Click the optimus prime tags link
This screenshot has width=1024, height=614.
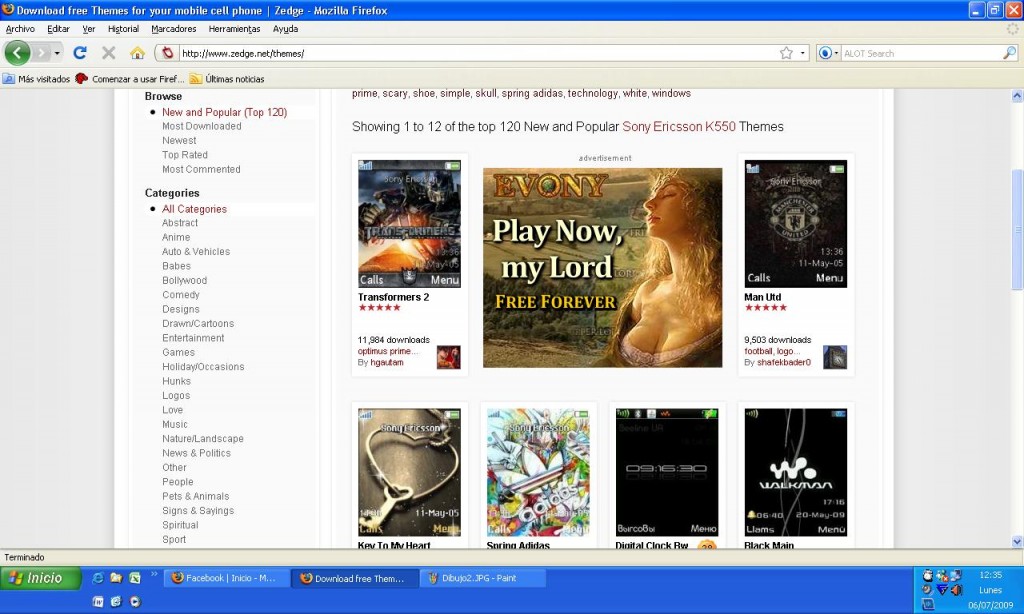click(387, 351)
